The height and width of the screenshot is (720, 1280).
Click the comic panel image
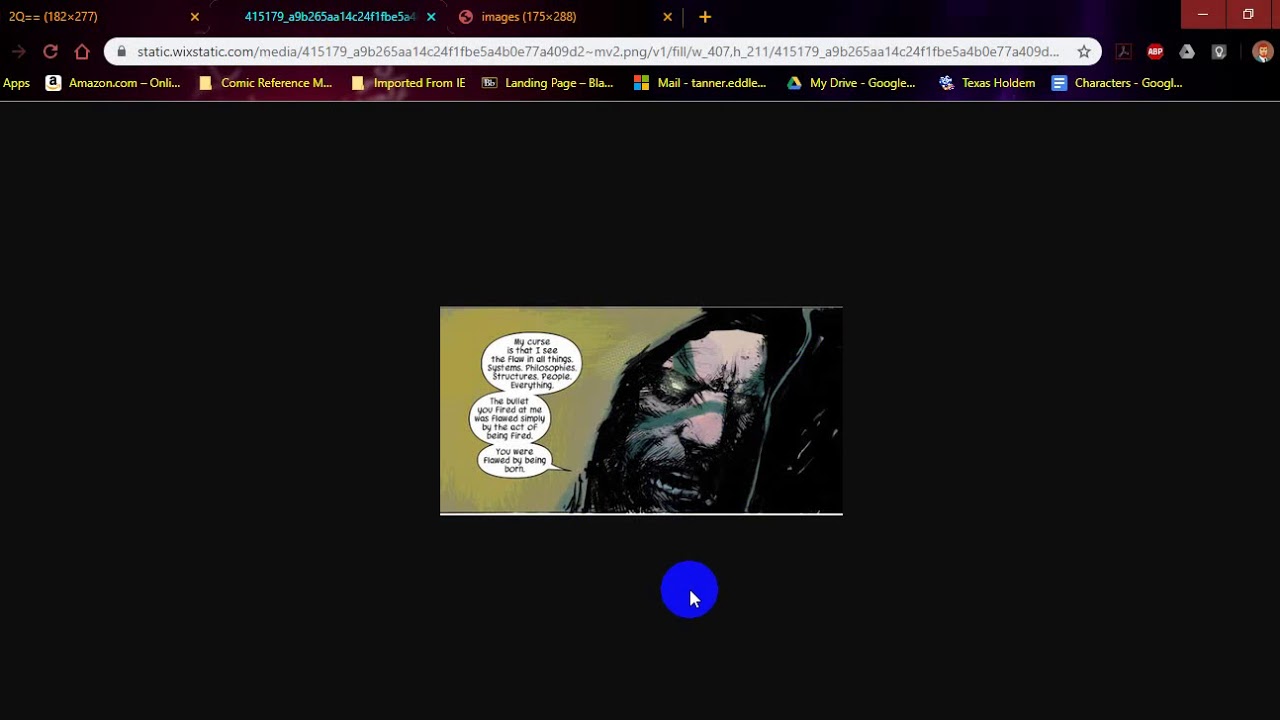641,411
